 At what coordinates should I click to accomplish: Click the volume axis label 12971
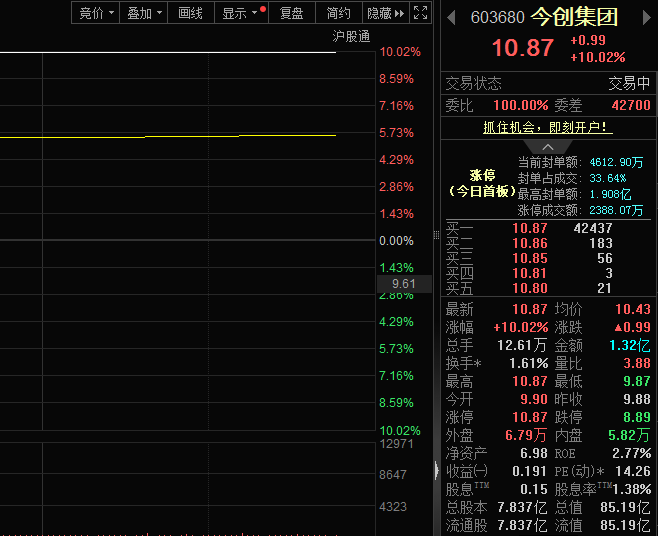[396, 444]
